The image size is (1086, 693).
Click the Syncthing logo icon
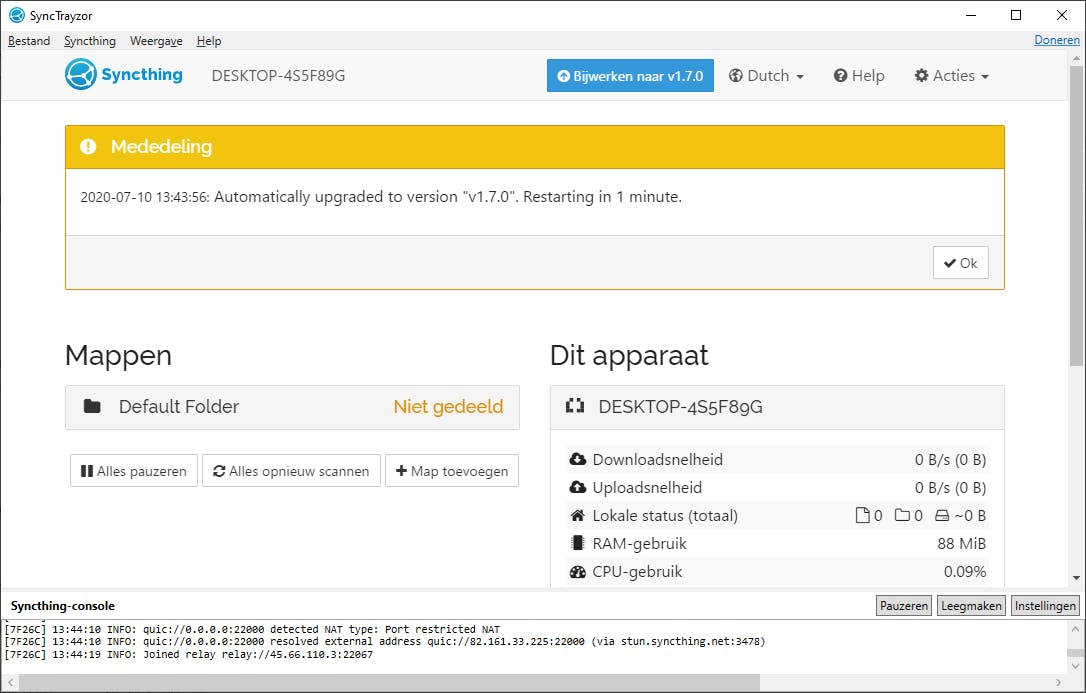point(80,74)
